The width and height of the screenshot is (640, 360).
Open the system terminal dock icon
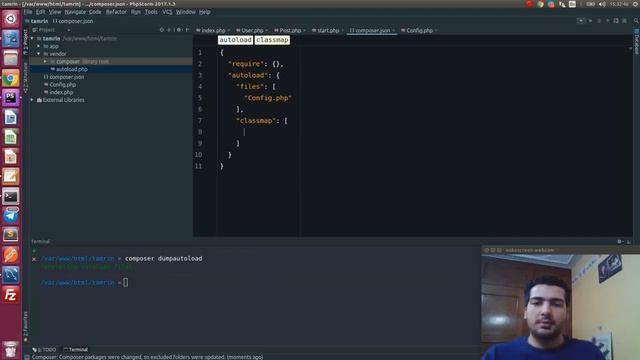pos(11,196)
